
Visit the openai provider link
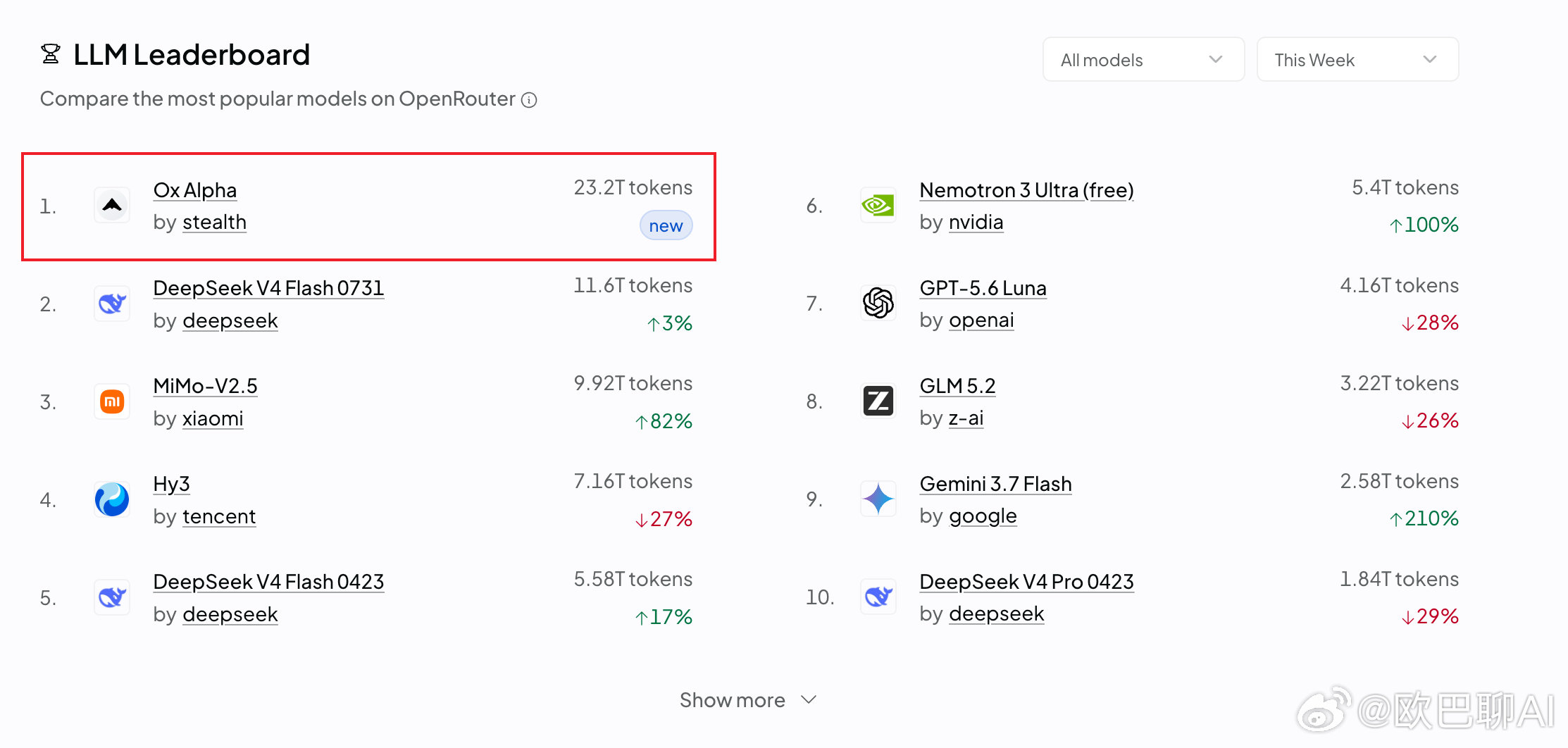coord(982,320)
